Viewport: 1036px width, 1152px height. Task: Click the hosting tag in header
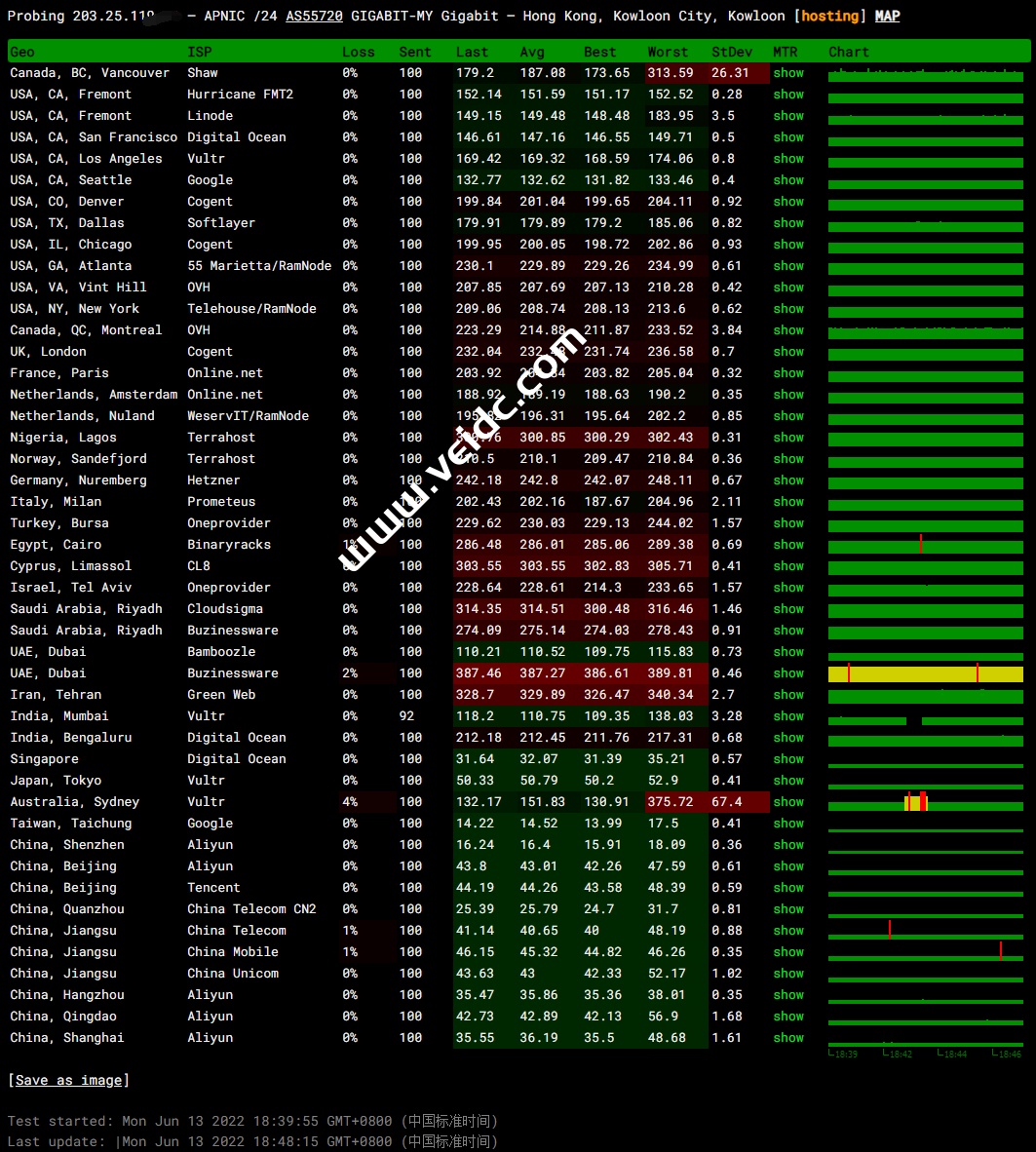coord(829,16)
